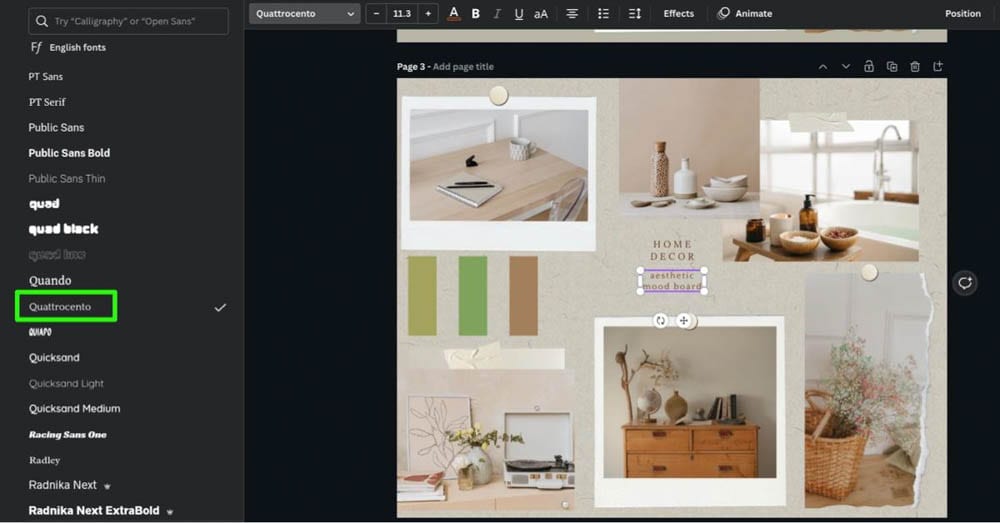This screenshot has height=523, width=1000.
Task: Open the Quattrocento font dropdown
Action: [x=305, y=14]
